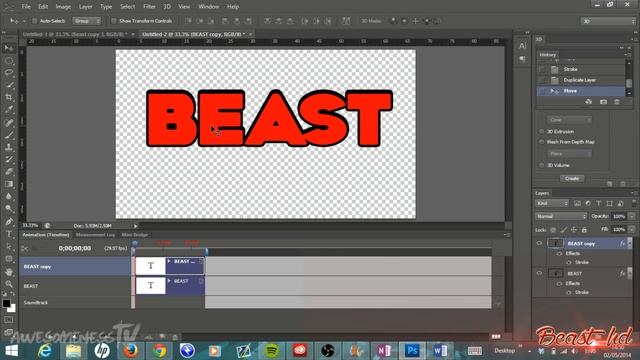Open the Group auto-select dropdown
640x360 pixels.
(87, 21)
